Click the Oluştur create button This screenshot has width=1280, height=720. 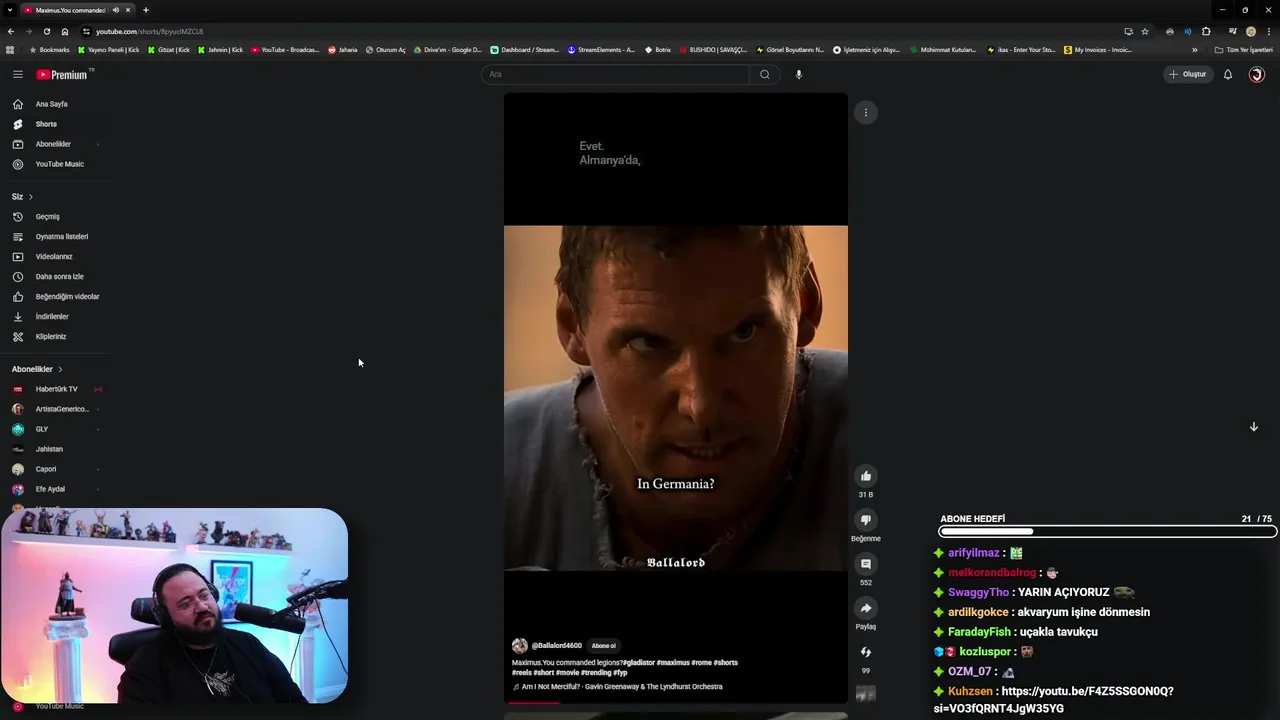(x=1188, y=74)
